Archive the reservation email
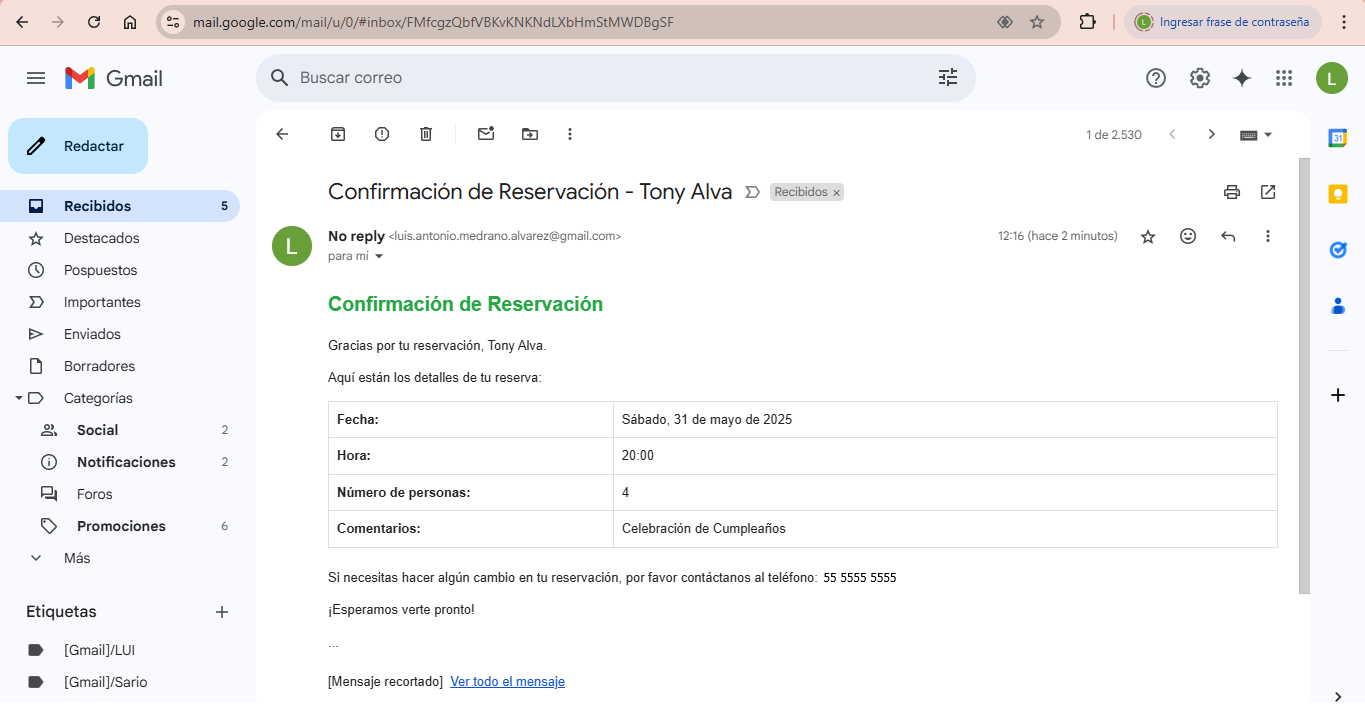1365x721 pixels. (x=337, y=133)
